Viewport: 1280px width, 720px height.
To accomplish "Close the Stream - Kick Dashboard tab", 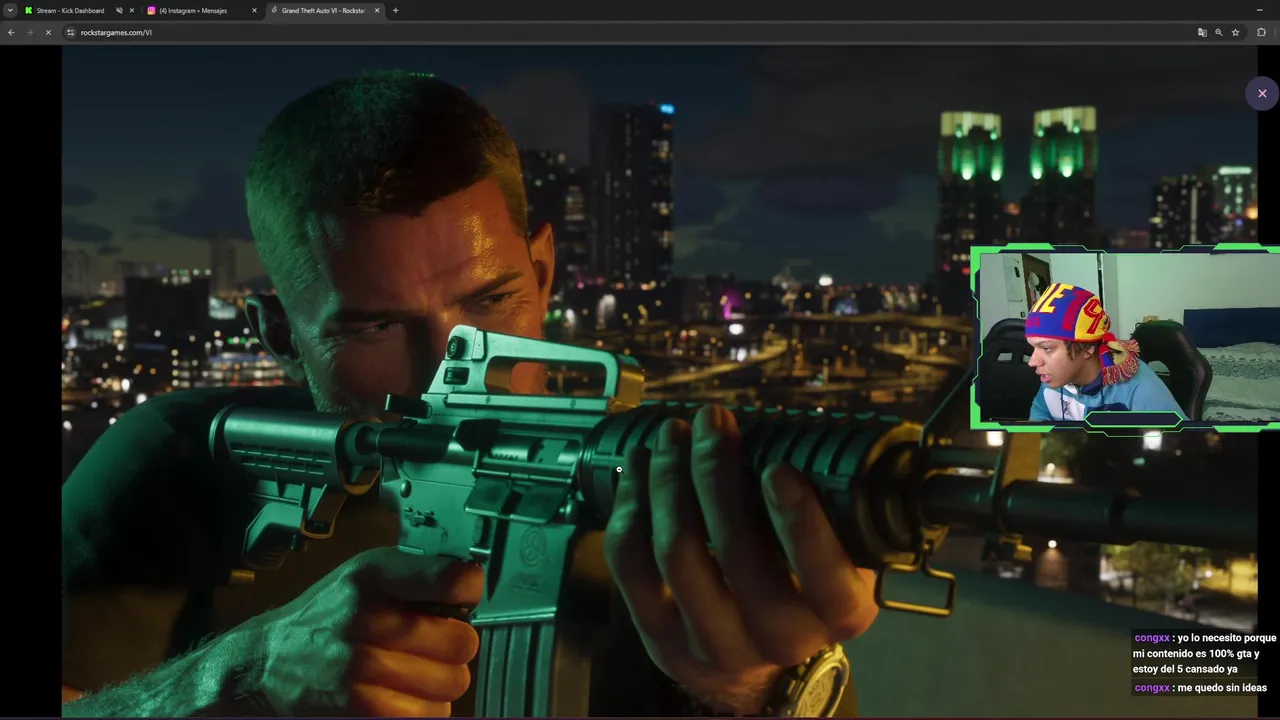I will tap(132, 10).
